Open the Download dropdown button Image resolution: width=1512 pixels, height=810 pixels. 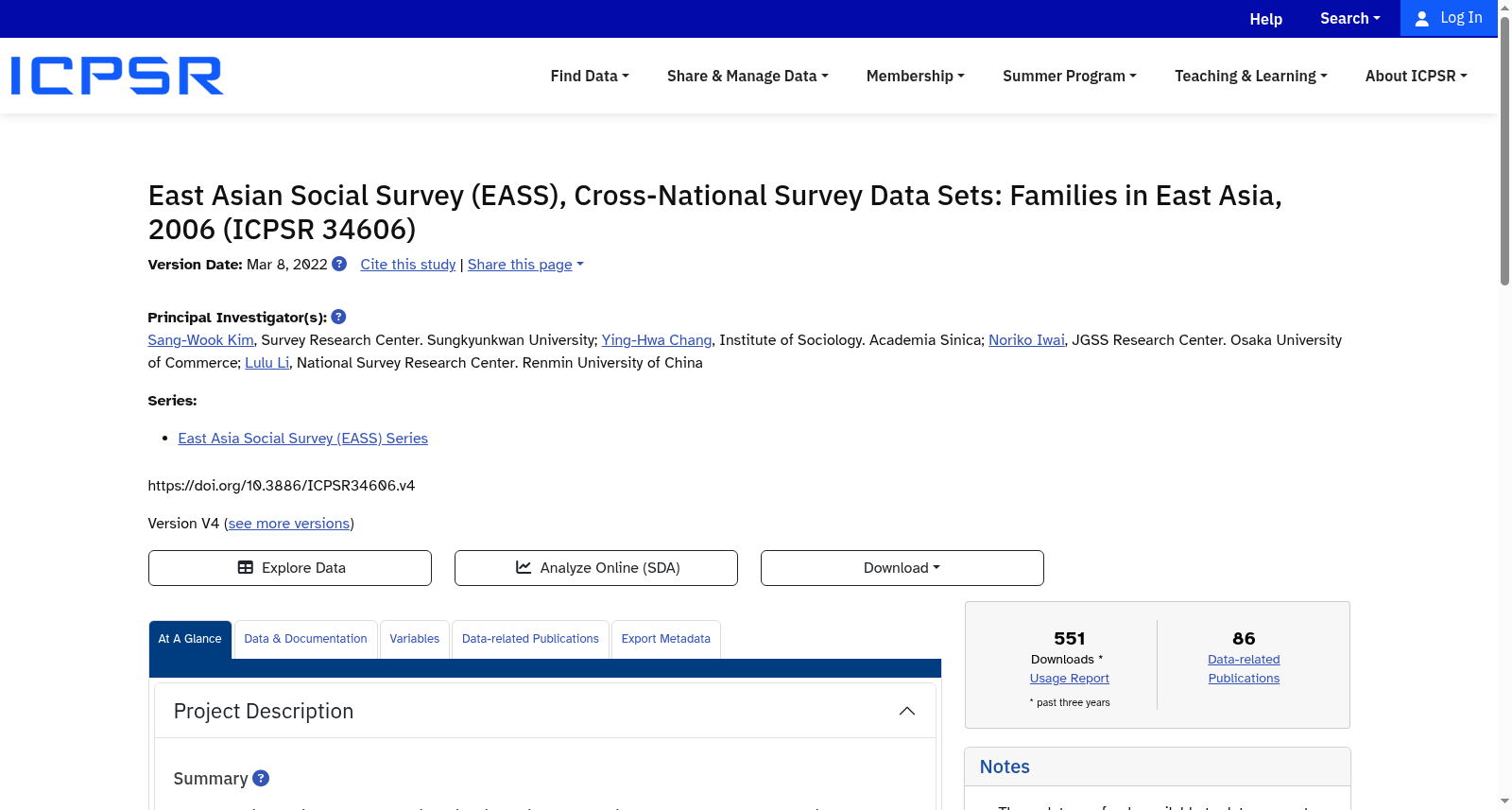(902, 568)
